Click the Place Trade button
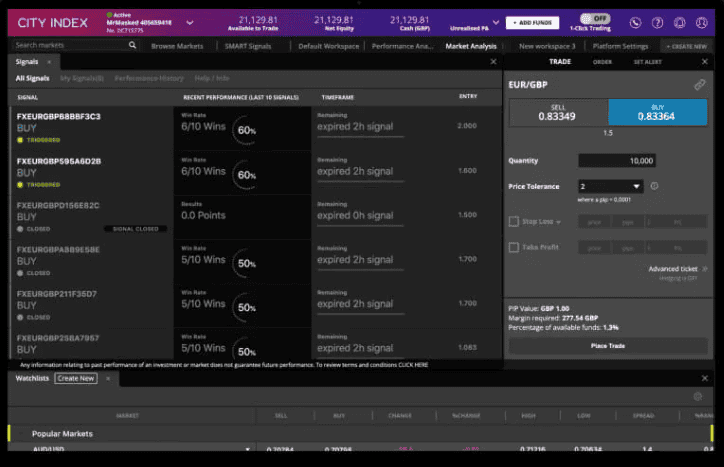The height and width of the screenshot is (467, 724). click(608, 346)
